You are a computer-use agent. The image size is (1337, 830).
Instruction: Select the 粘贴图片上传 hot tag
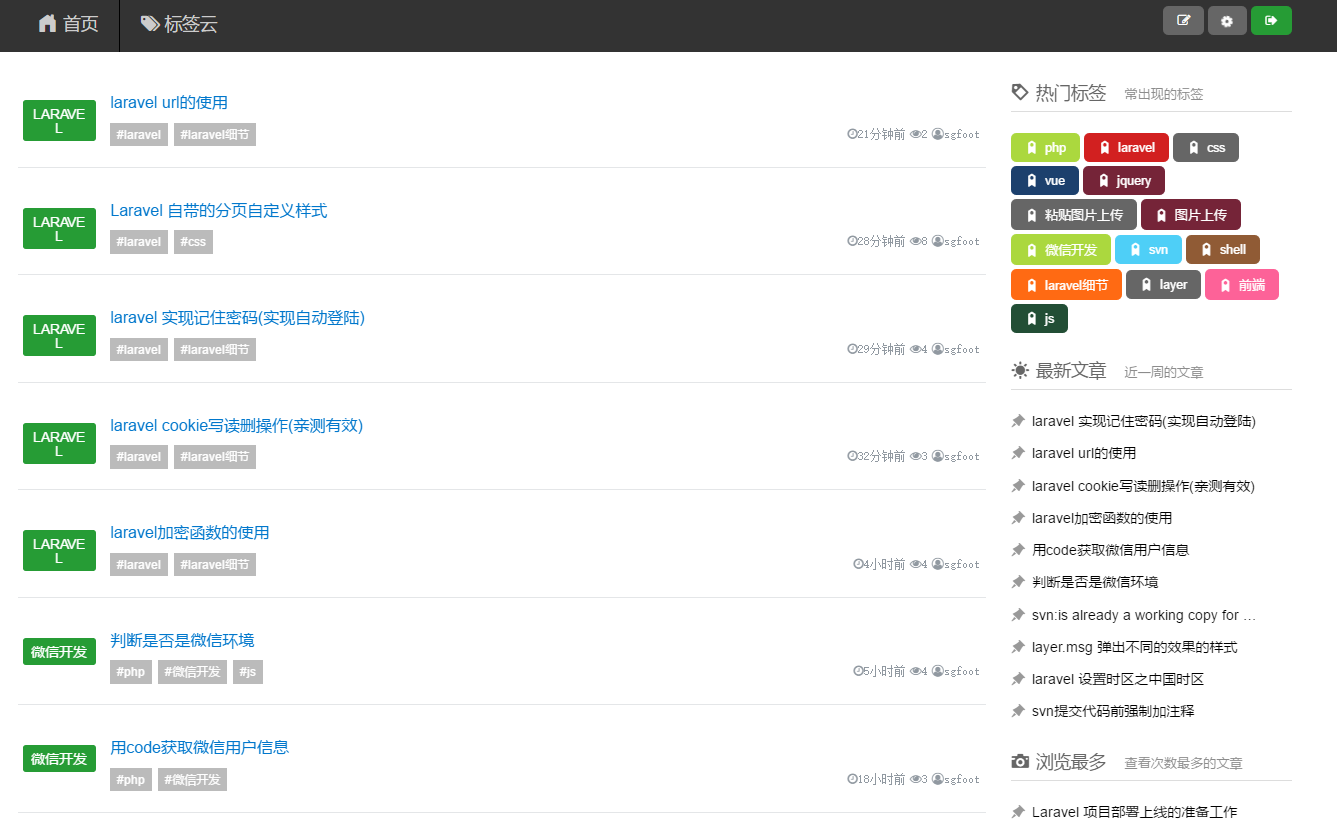pyautogui.click(x=1074, y=215)
